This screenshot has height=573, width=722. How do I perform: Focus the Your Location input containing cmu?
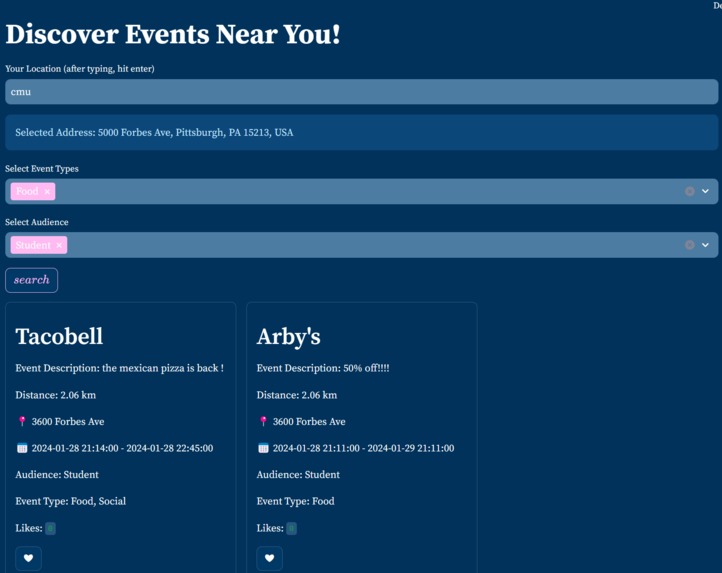click(x=361, y=92)
